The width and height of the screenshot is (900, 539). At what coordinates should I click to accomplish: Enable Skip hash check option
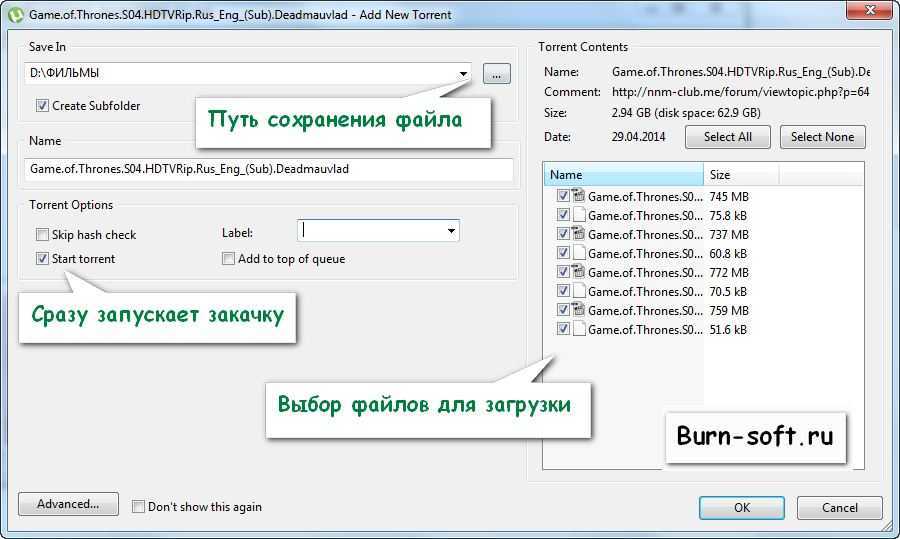[42, 234]
